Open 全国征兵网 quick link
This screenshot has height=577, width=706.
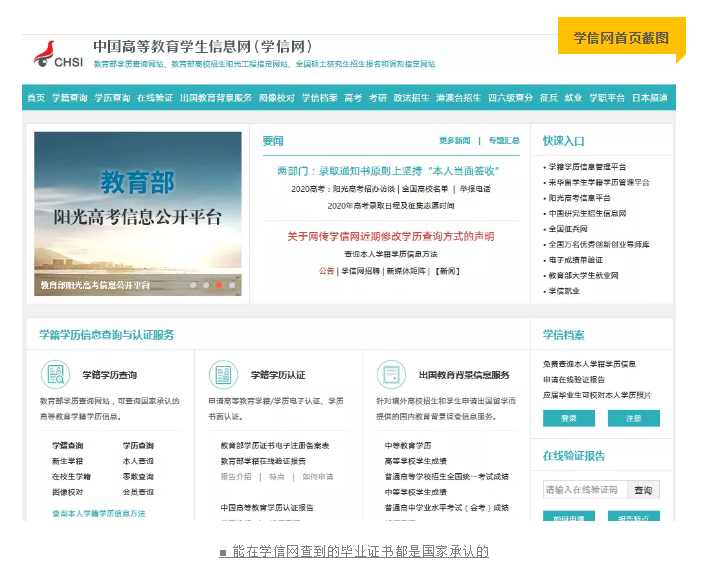(568, 229)
